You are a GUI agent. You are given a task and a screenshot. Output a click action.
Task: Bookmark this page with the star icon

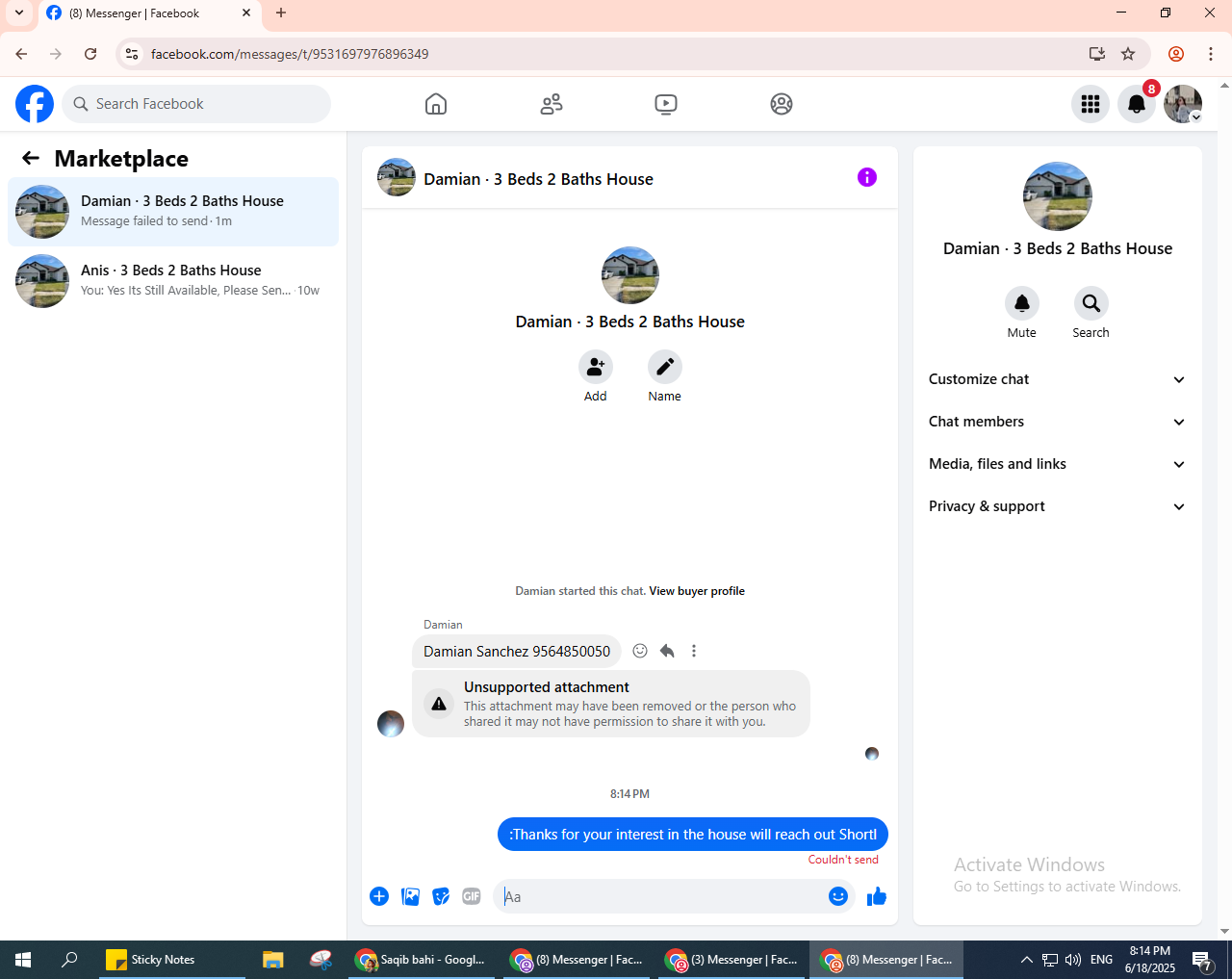(1128, 54)
